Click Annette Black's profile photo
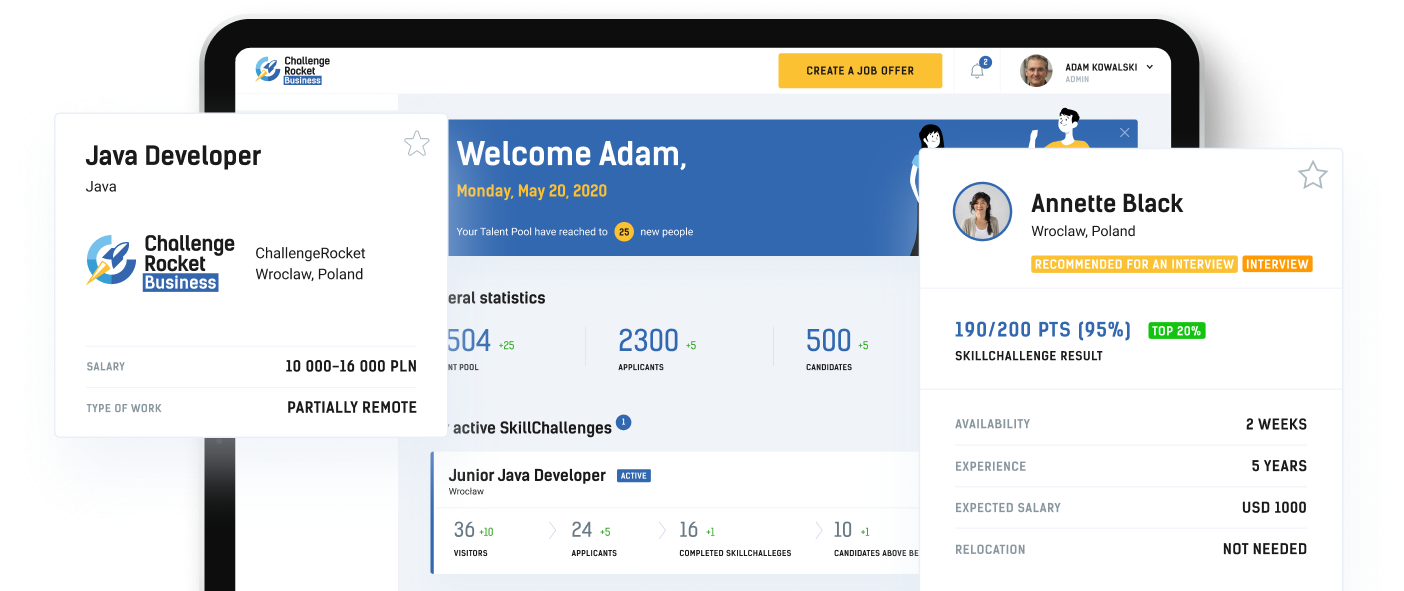The height and width of the screenshot is (591, 1404). pyautogui.click(x=982, y=212)
